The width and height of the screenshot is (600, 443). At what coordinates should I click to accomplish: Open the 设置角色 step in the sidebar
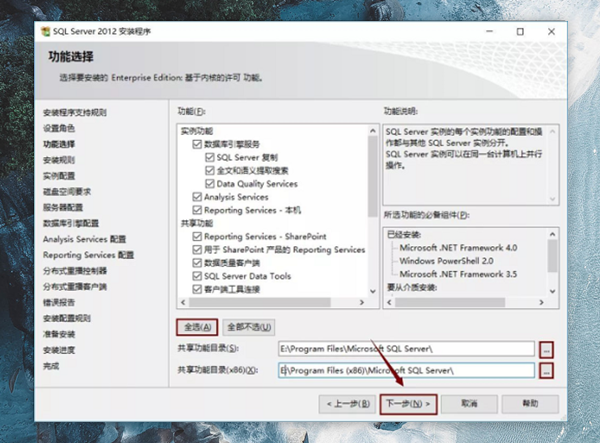pyautogui.click(x=58, y=129)
